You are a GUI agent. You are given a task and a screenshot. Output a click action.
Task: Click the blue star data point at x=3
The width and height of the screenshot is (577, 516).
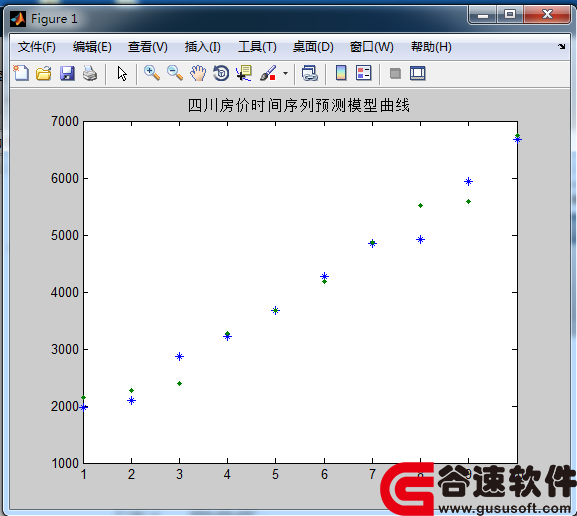pyautogui.click(x=180, y=356)
